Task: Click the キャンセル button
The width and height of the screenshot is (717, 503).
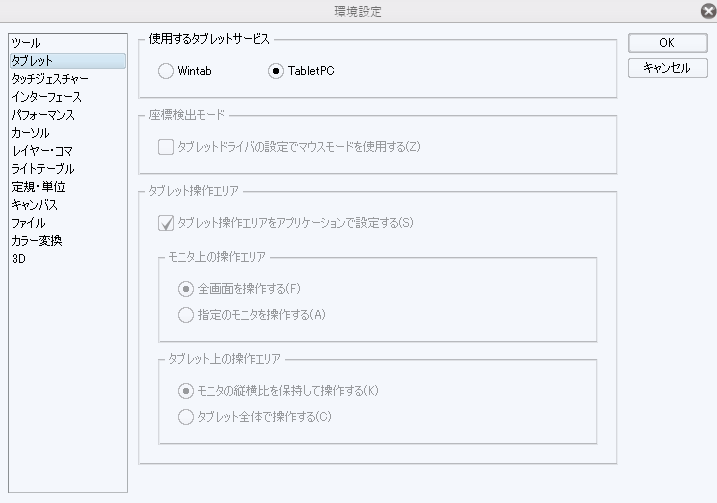Action: 667,68
